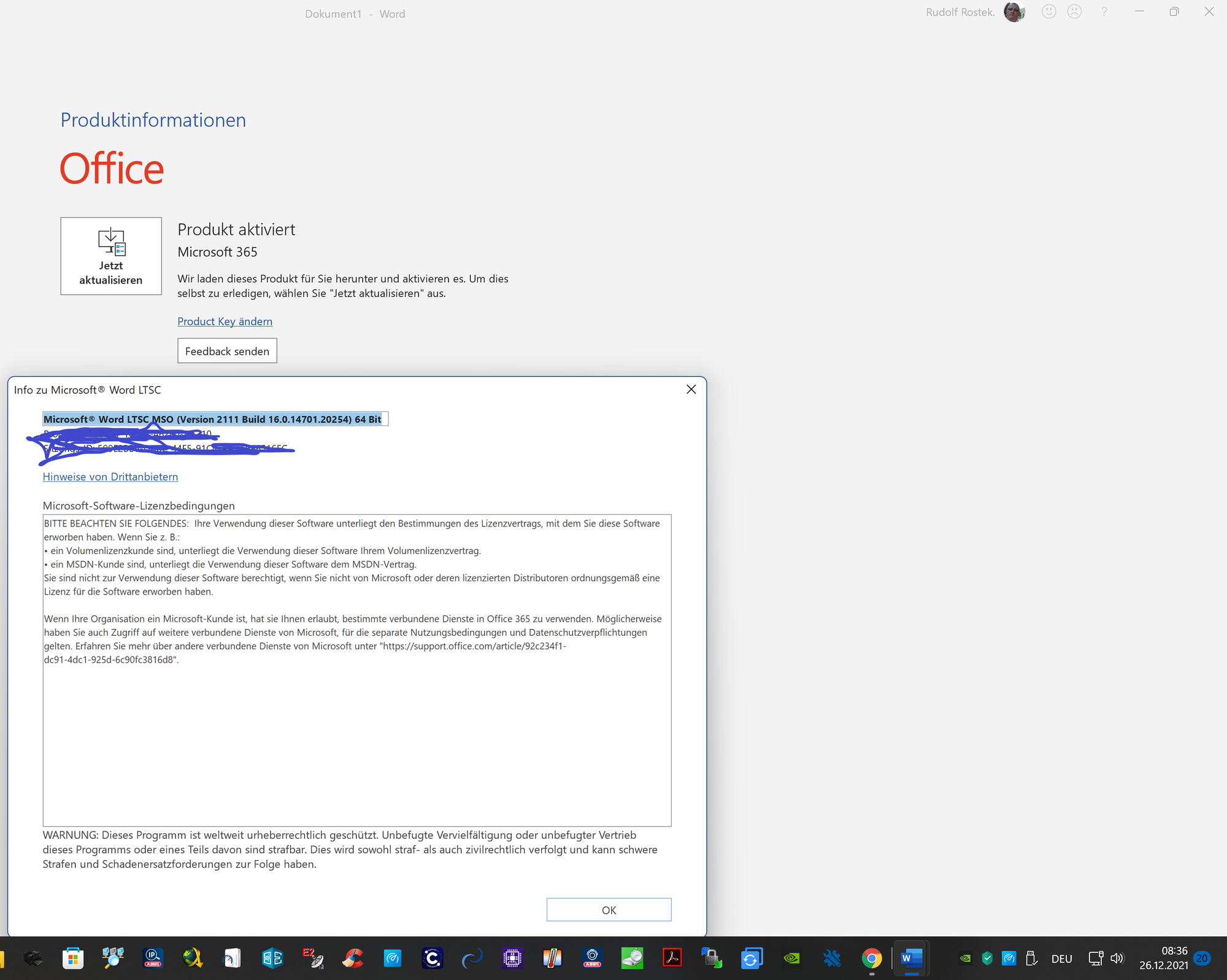
Task: Close the Info zu Microsoft Word LTSC dialog
Action: pos(691,390)
